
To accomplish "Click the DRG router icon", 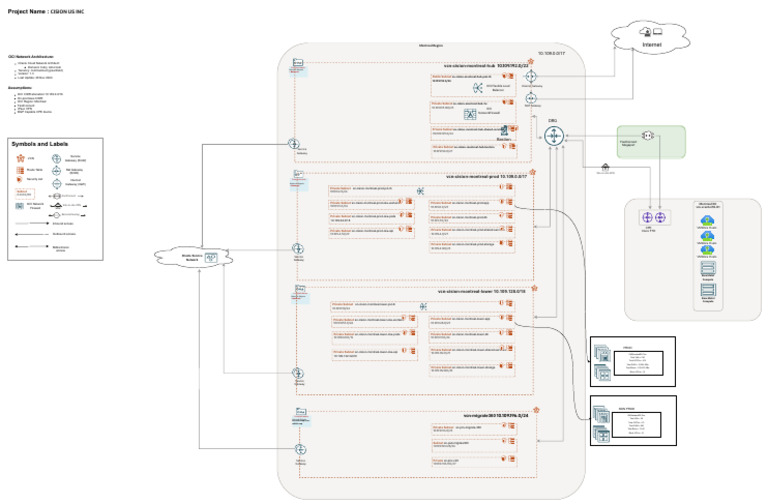I will point(554,136).
